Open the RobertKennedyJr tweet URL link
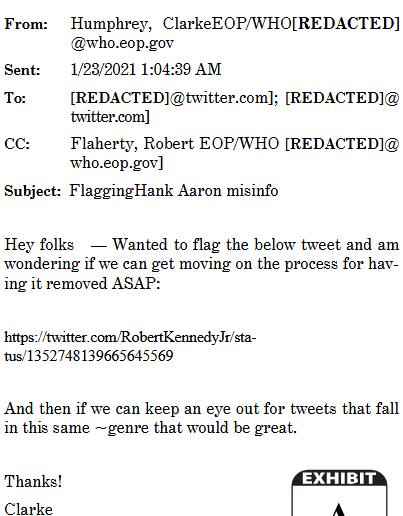Viewport: 403px width, 516px height. (130, 347)
